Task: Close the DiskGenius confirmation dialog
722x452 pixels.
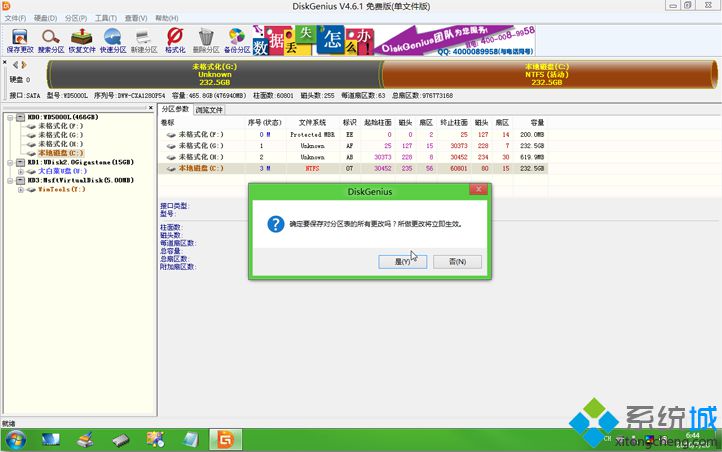Action: click(x=478, y=189)
